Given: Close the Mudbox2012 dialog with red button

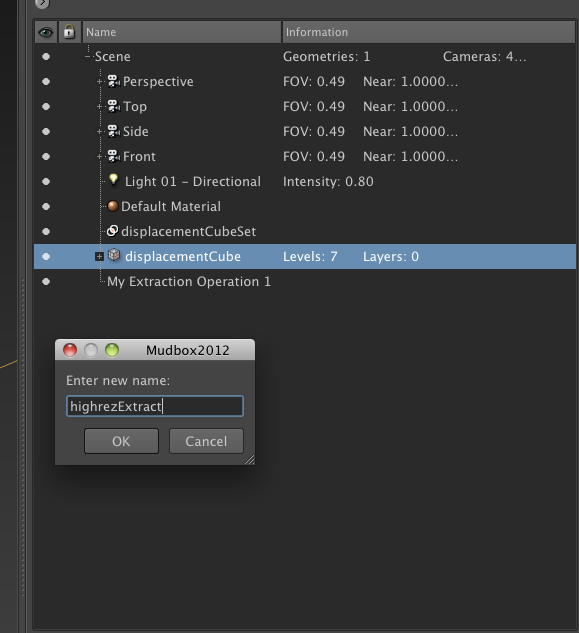Looking at the screenshot, I should pos(70,350).
